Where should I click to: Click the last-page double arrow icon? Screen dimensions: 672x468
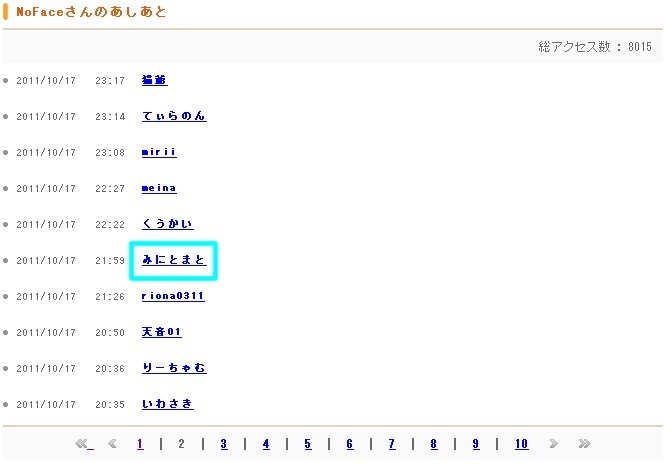click(584, 444)
